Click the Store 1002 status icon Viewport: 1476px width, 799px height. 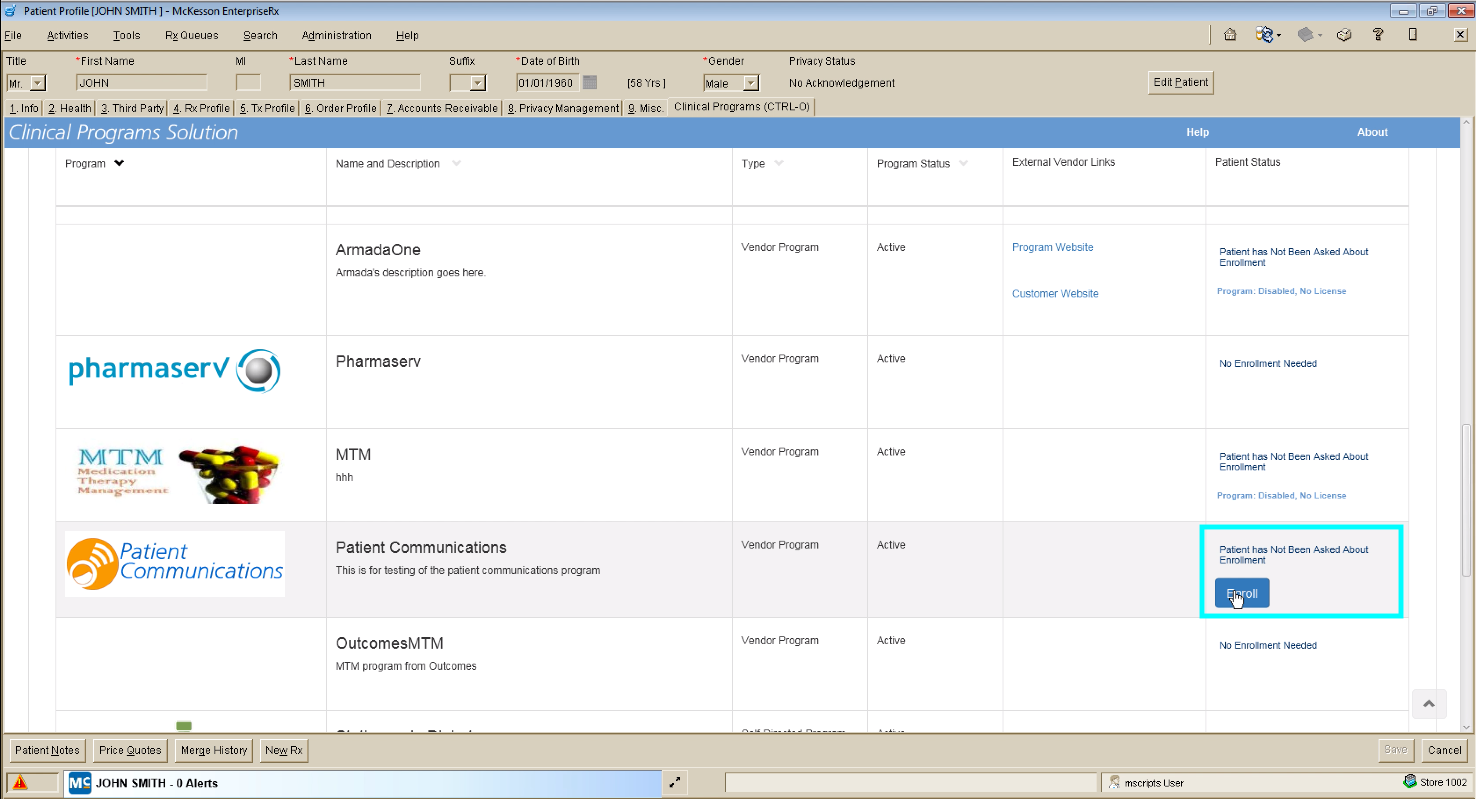pos(1410,782)
